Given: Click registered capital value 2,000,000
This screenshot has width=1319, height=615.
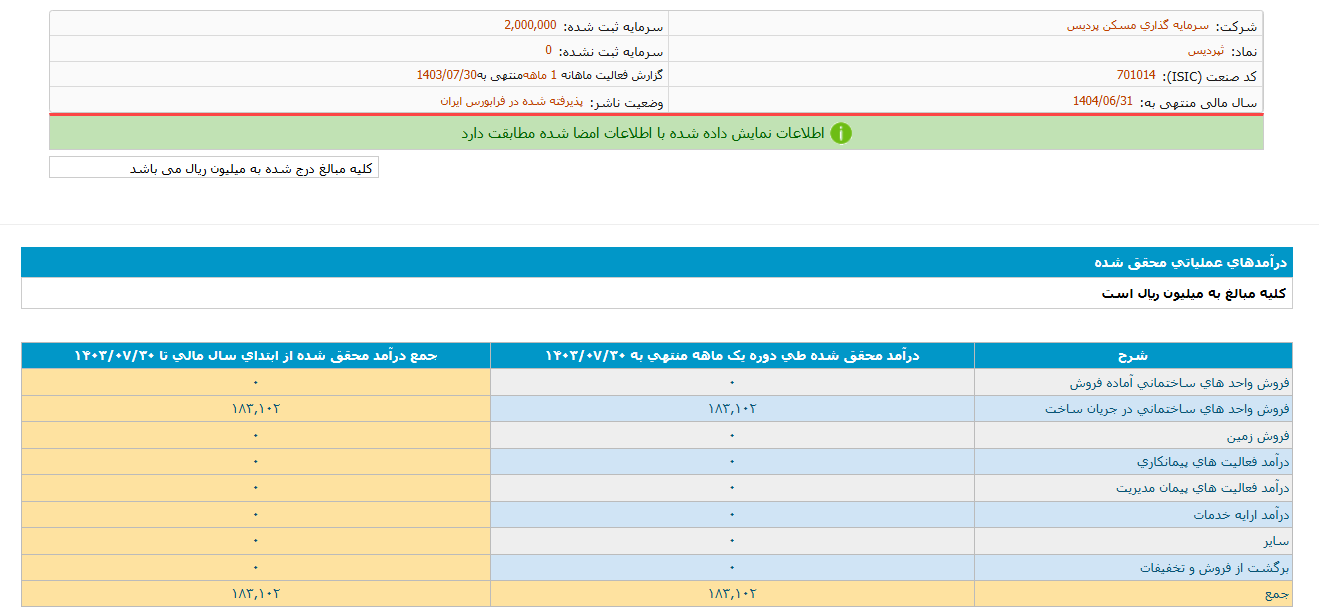Looking at the screenshot, I should click(530, 25).
